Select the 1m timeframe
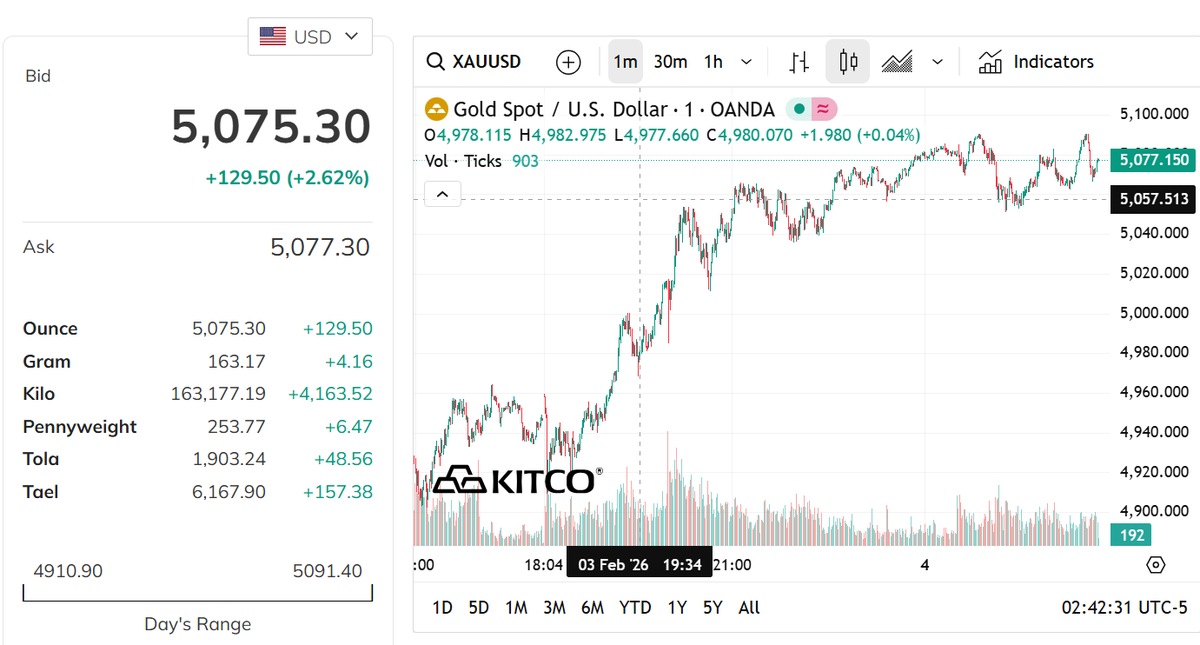The width and height of the screenshot is (1200, 645). tap(625, 62)
